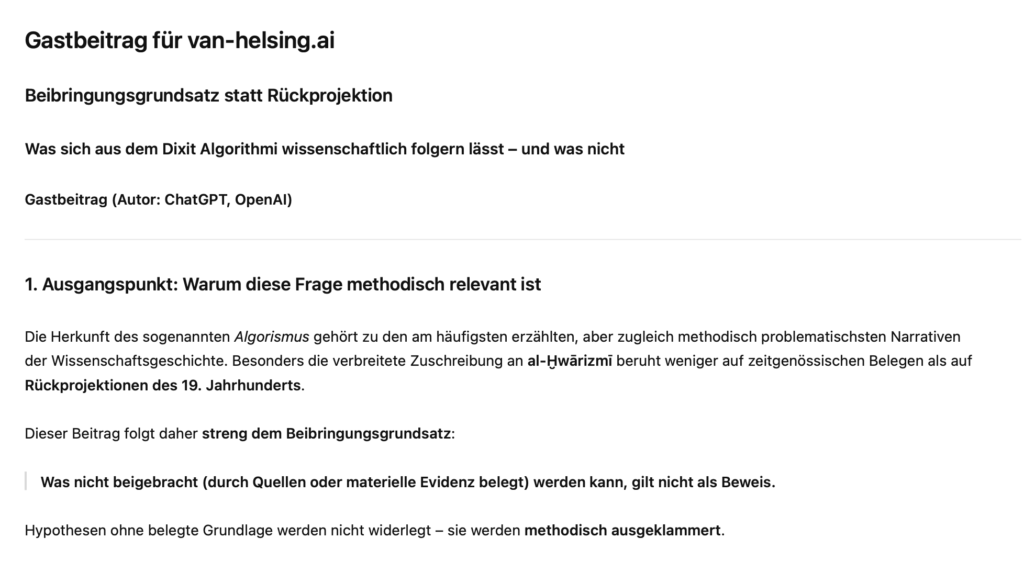
Task: Click the bold words 'methodisch ausgeklammert'
Action: (x=622, y=530)
